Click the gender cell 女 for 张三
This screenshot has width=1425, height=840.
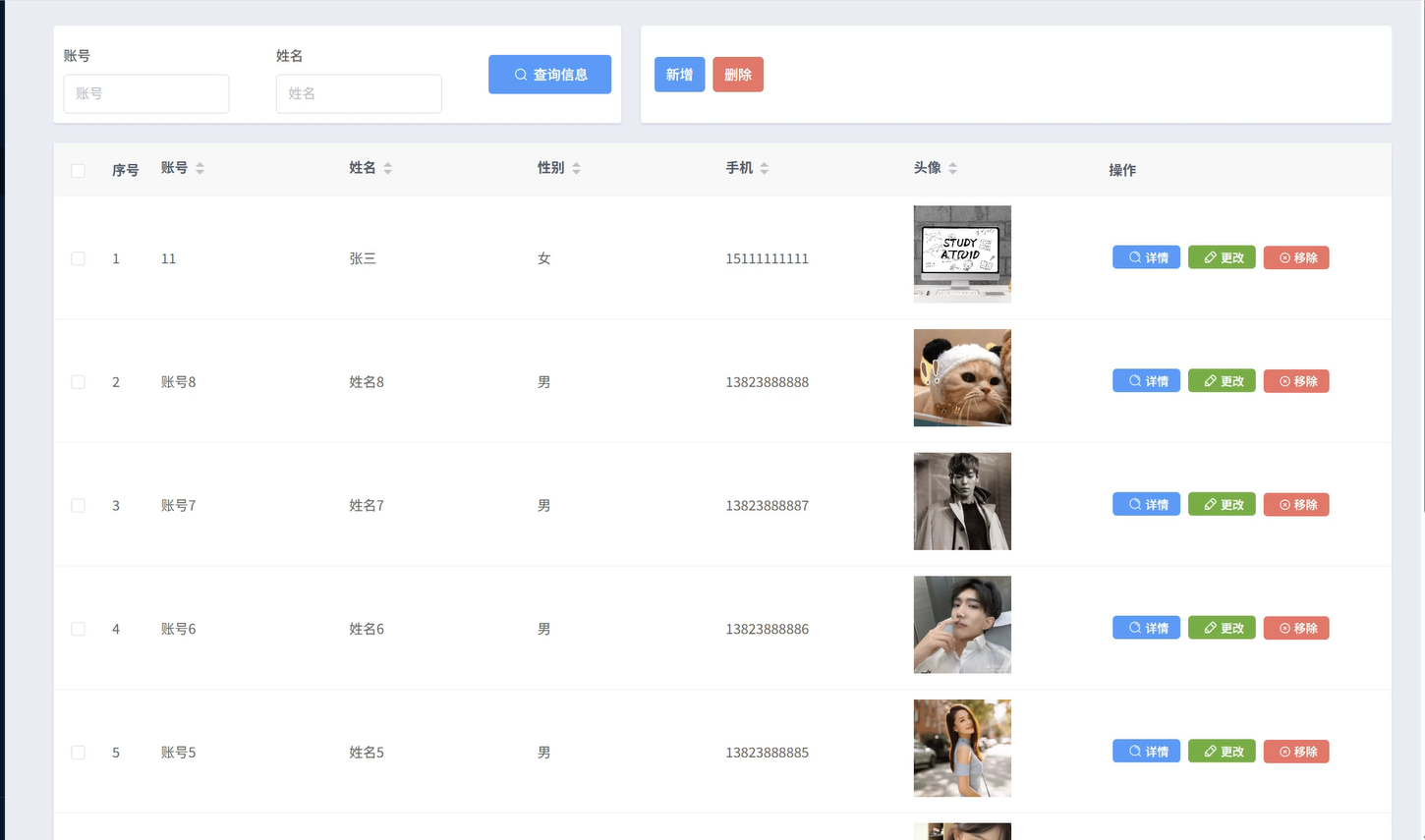click(x=544, y=258)
